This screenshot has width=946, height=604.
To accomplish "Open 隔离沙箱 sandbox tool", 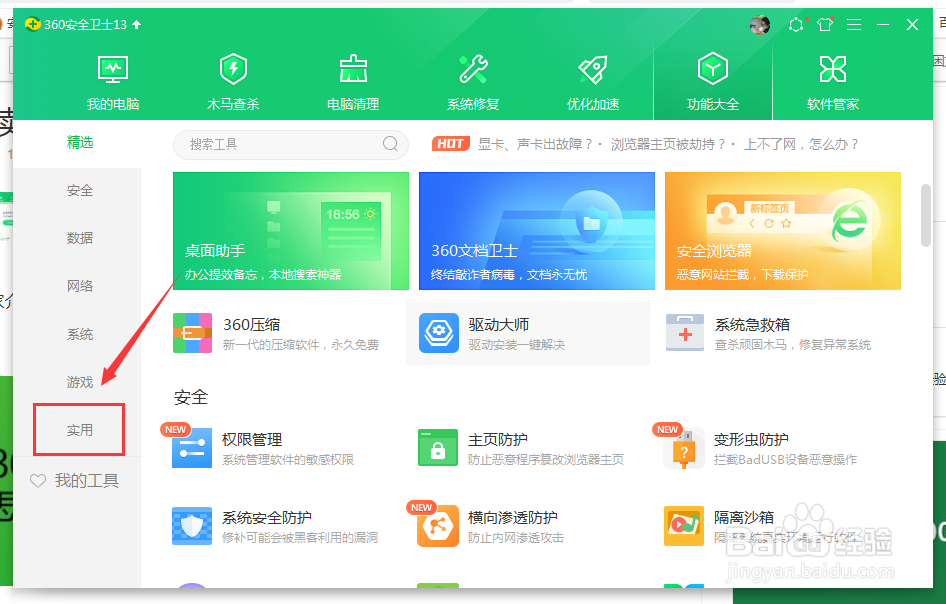I will pos(760,526).
